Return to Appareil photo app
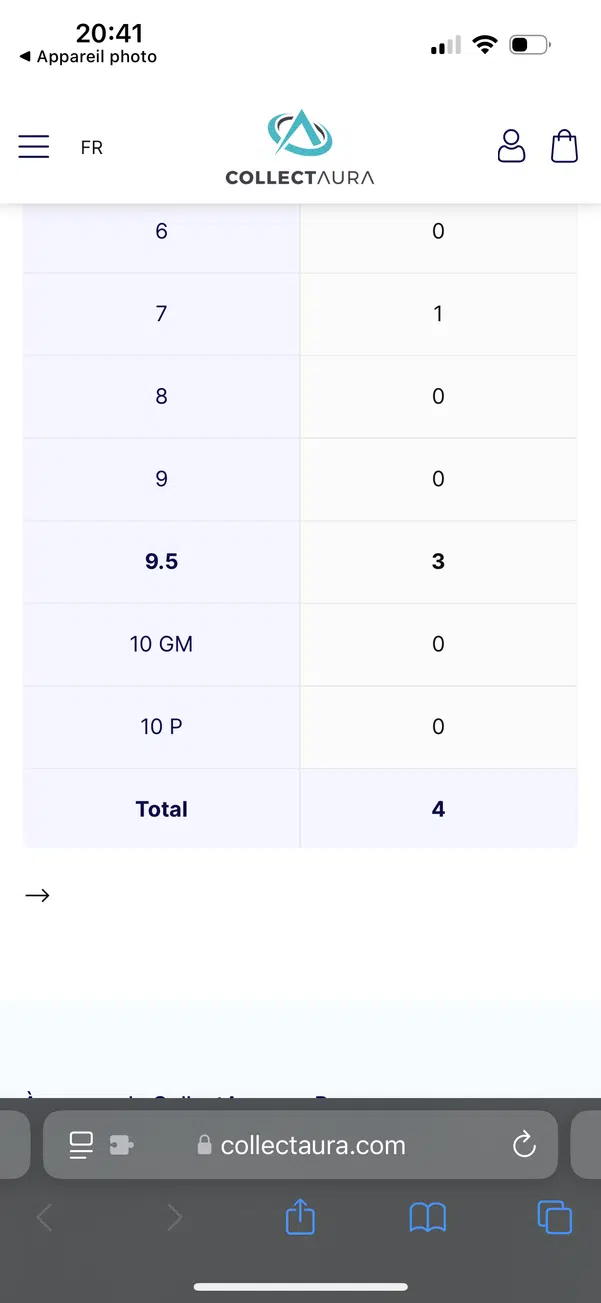The height and width of the screenshot is (1303, 601). 88,57
